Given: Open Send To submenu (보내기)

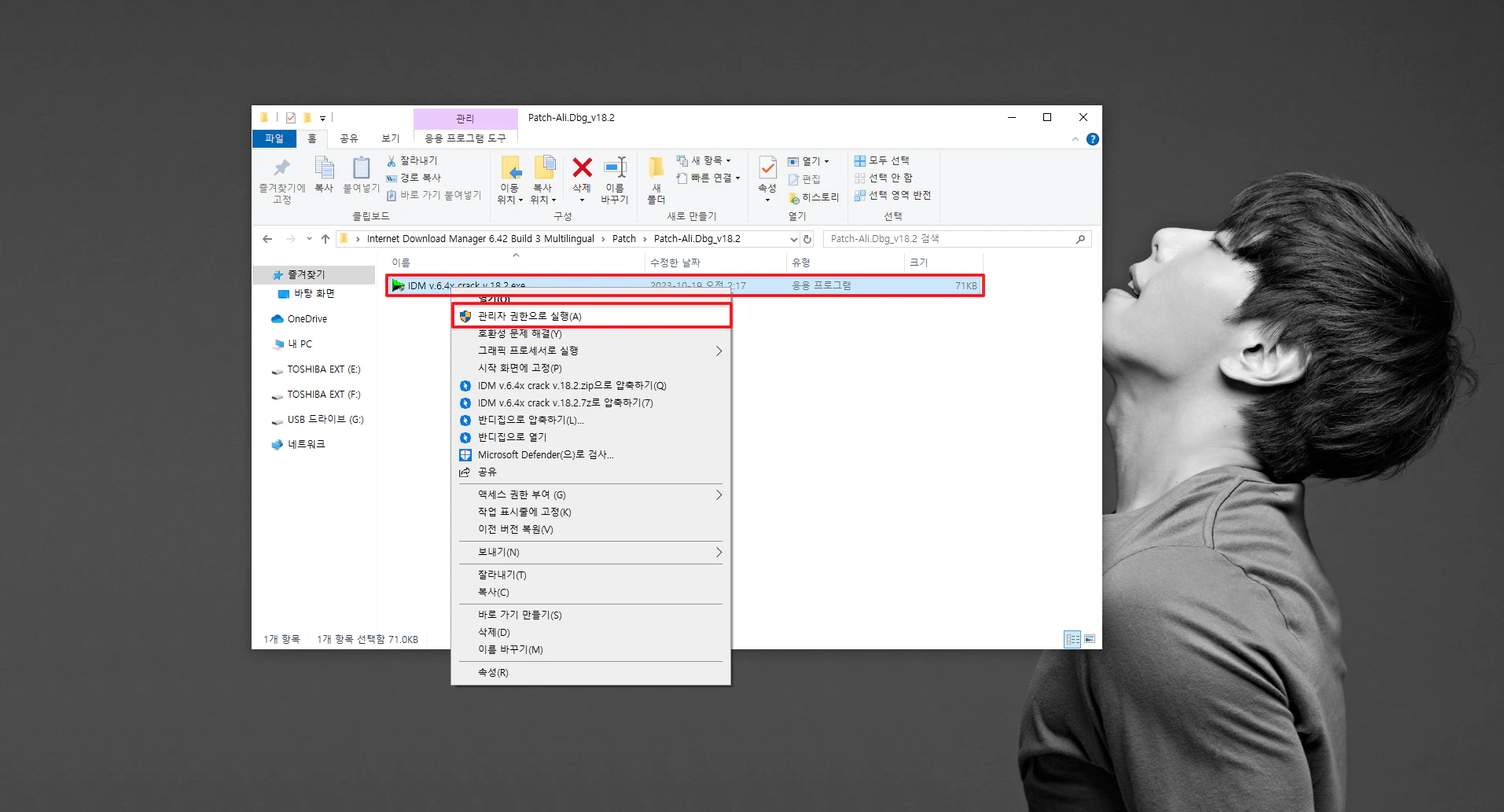Looking at the screenshot, I should pos(591,552).
